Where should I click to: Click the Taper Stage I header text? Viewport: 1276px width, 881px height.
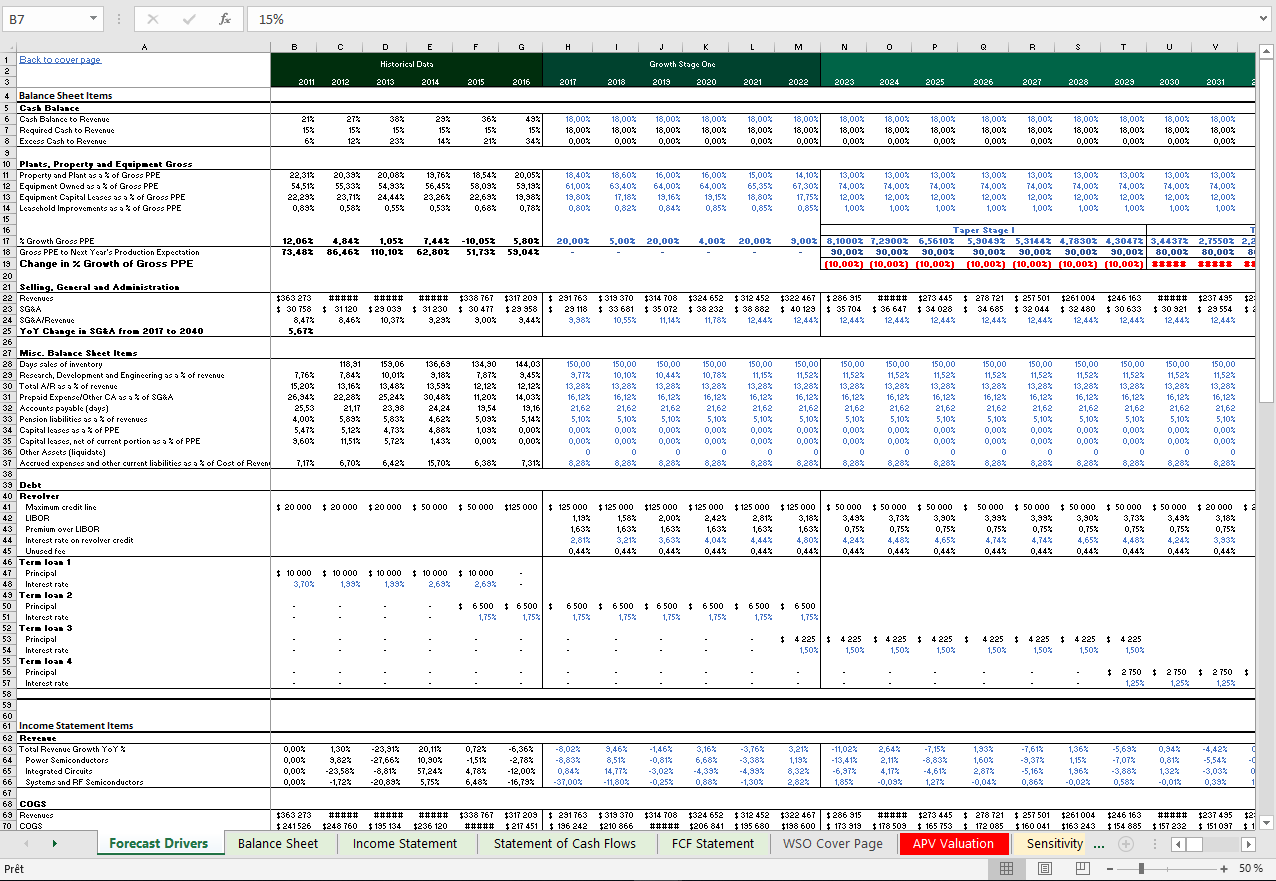tap(984, 230)
